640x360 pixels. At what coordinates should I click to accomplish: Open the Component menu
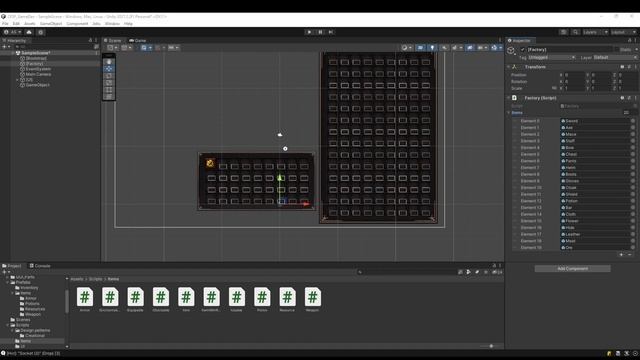pyautogui.click(x=77, y=24)
